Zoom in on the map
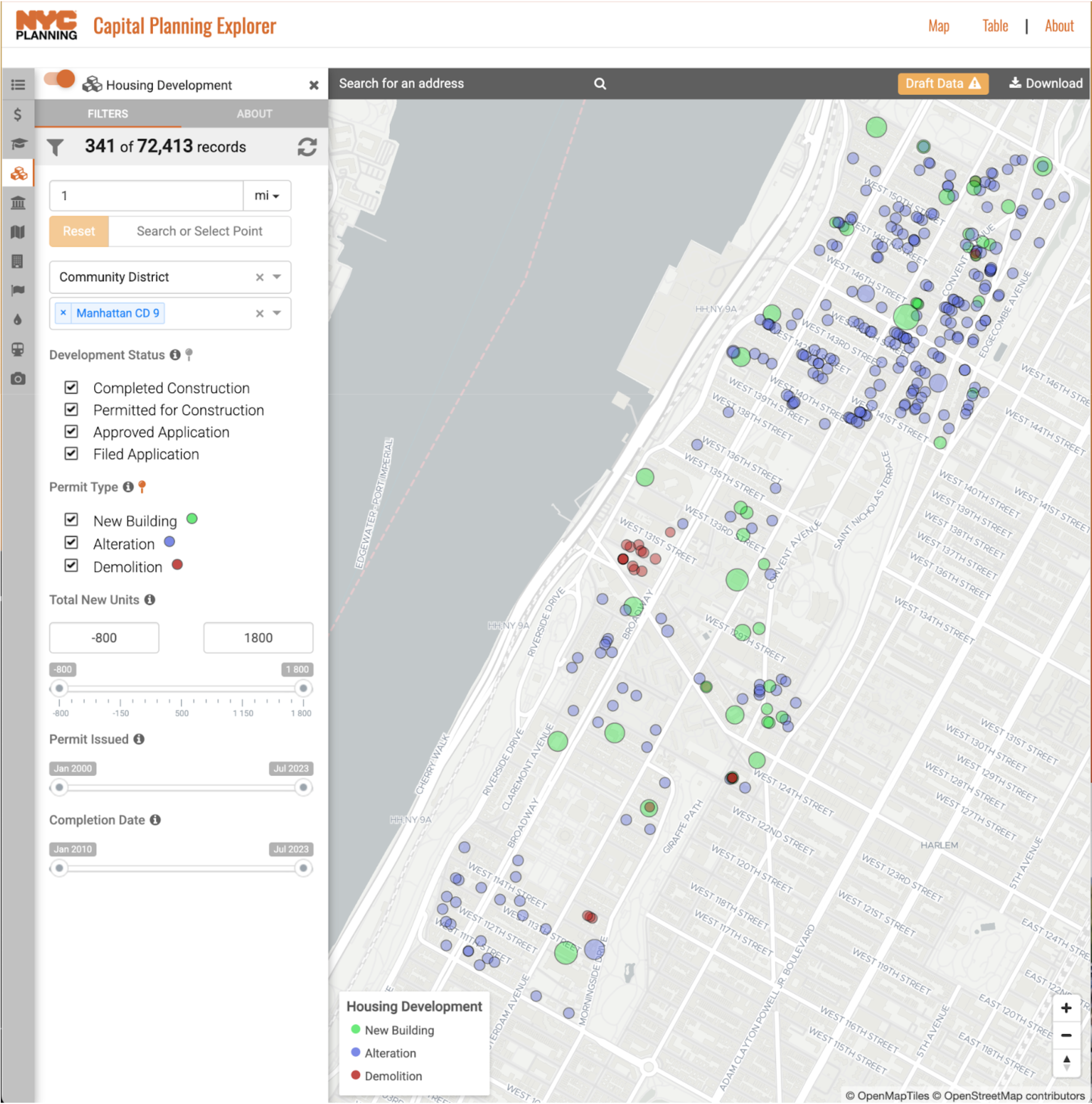Screen dimensions: 1092x1104 coord(1066,1008)
